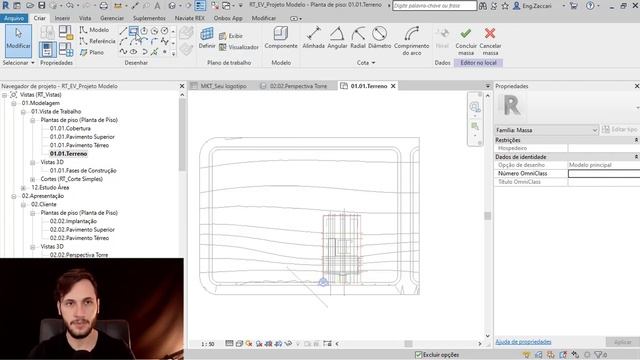Switch to the Gerenciar ribbon tab
The height and width of the screenshot is (360, 640).
(x=112, y=18)
